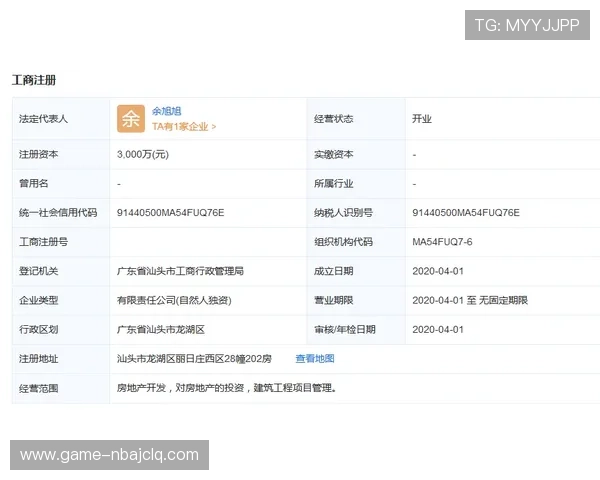Select the 经营状态 label
600x480 pixels.
(x=334, y=119)
